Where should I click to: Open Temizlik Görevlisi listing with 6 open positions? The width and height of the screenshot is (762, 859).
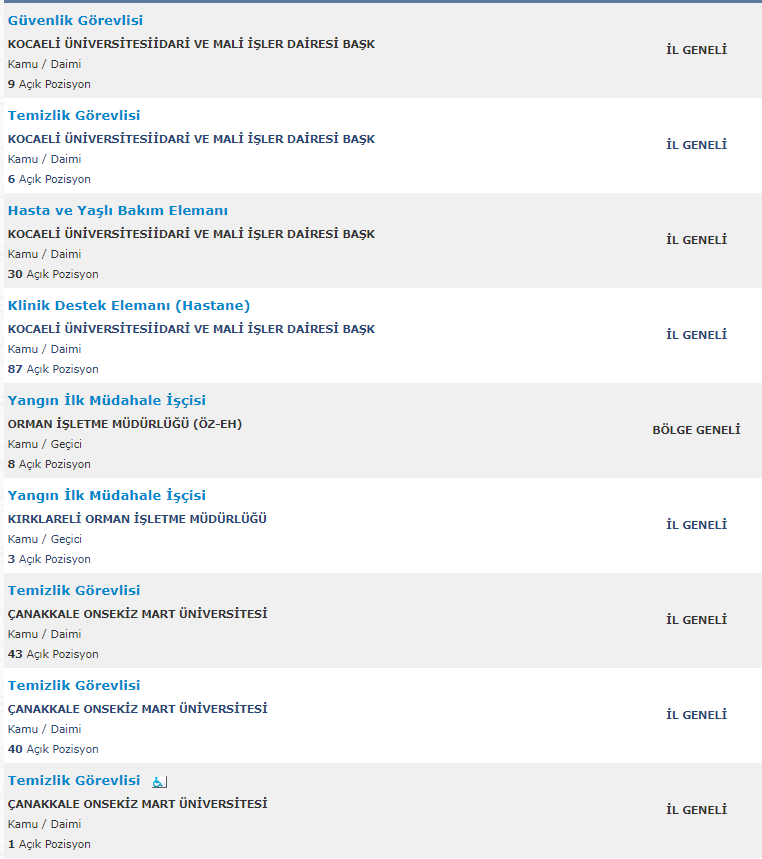(74, 116)
